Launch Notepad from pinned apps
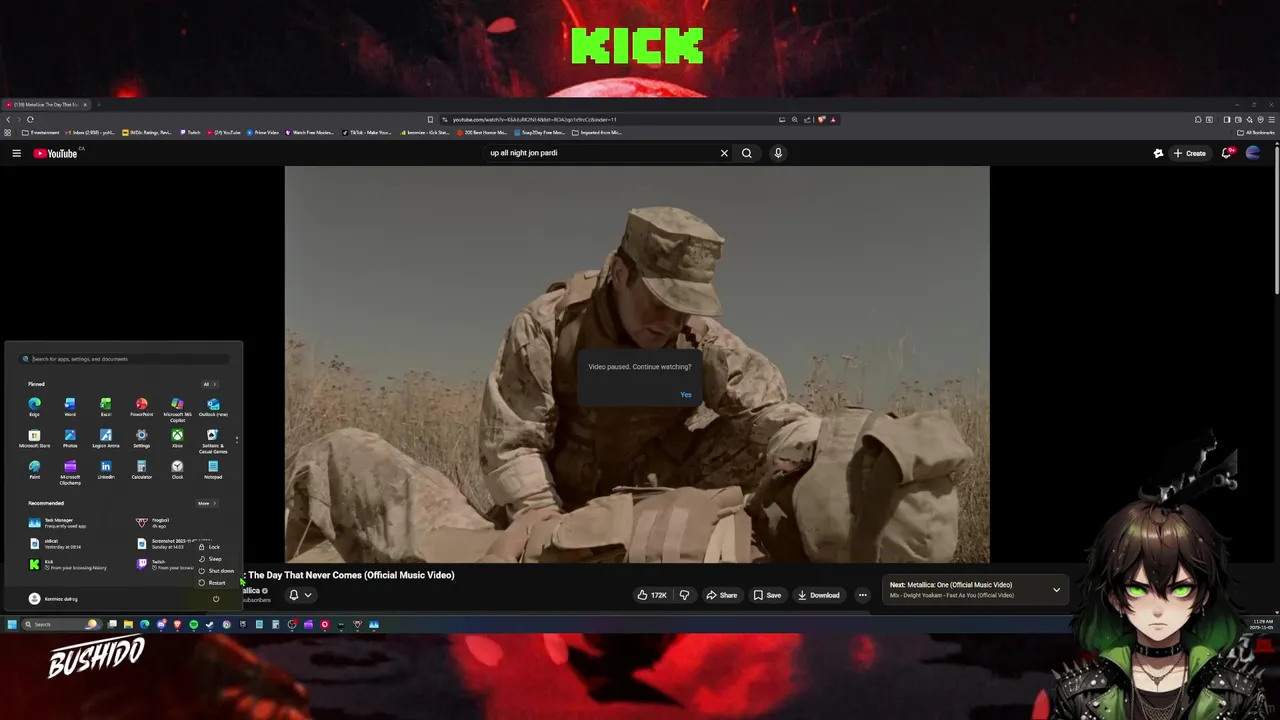 213,469
